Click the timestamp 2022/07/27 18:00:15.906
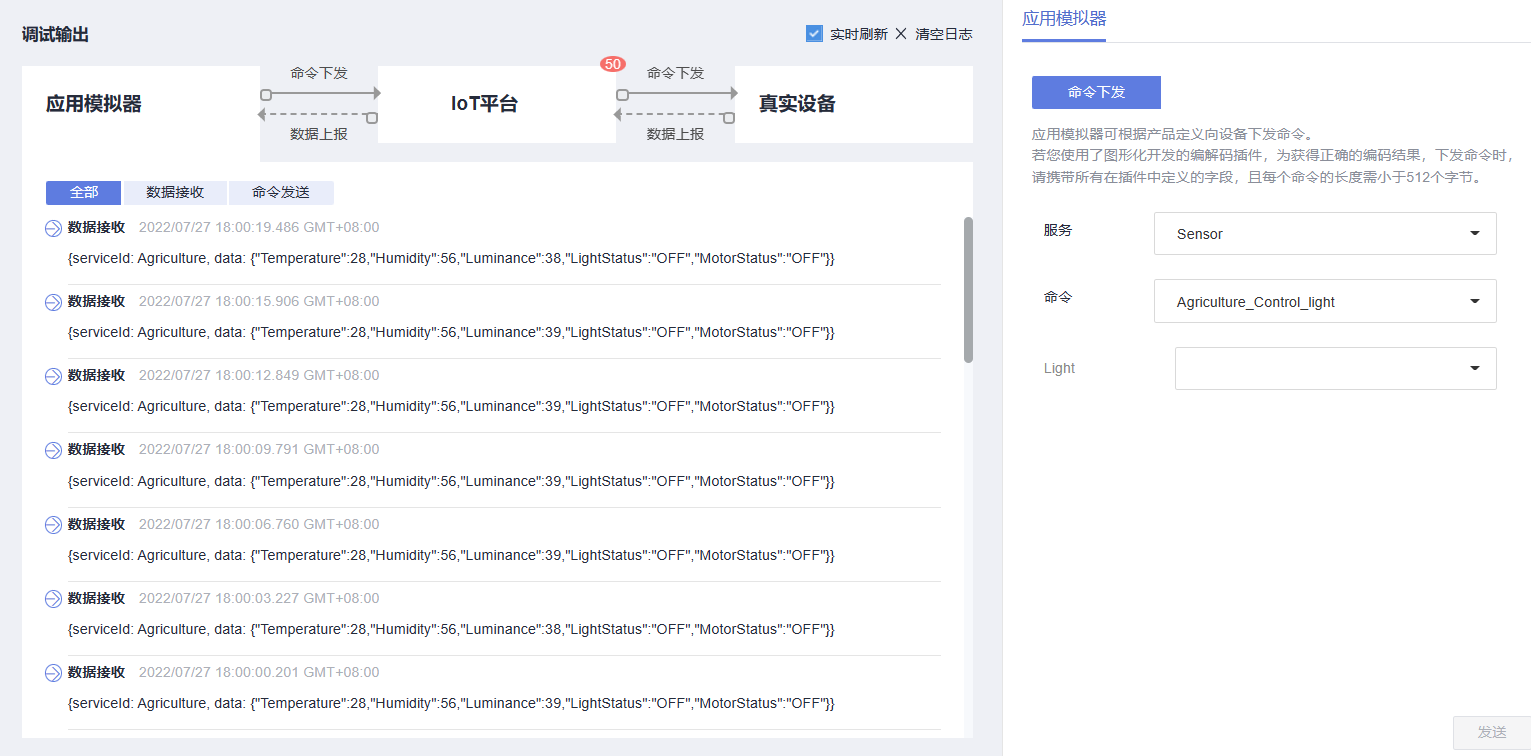 click(x=259, y=301)
